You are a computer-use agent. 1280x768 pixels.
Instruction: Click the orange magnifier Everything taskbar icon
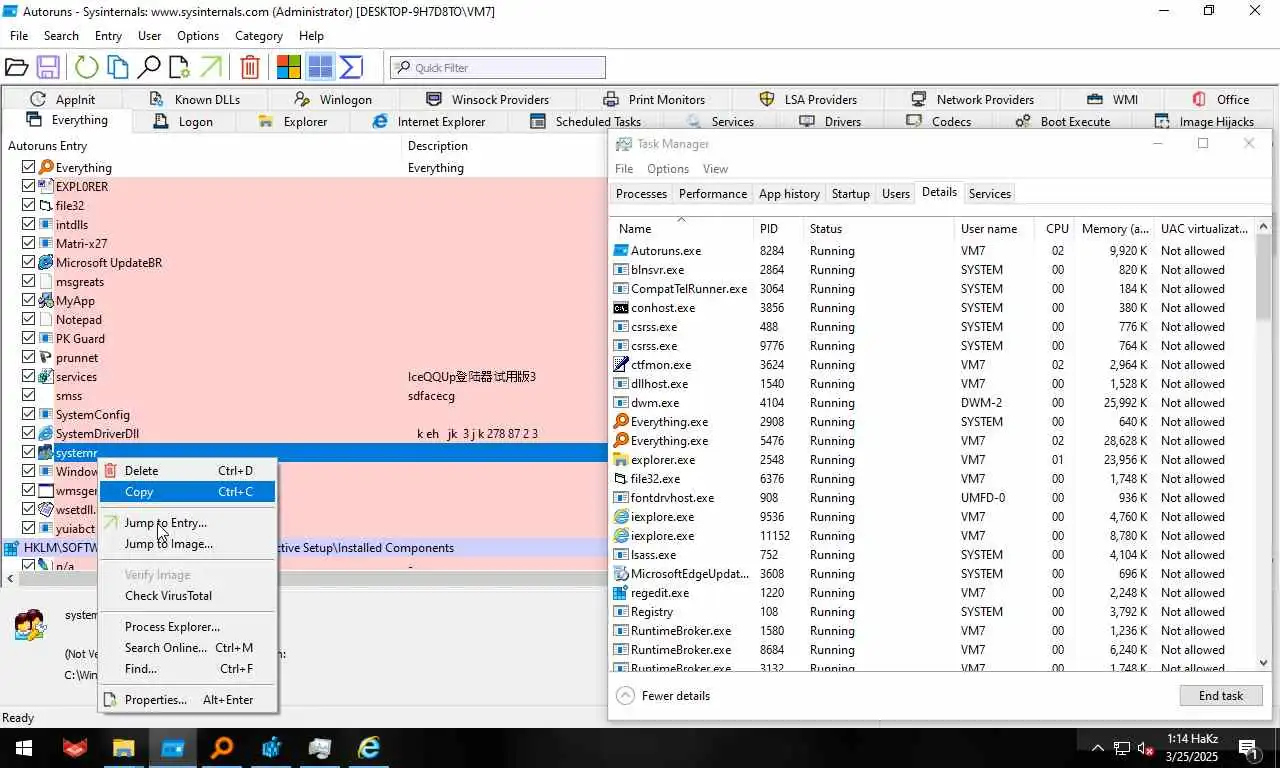221,748
